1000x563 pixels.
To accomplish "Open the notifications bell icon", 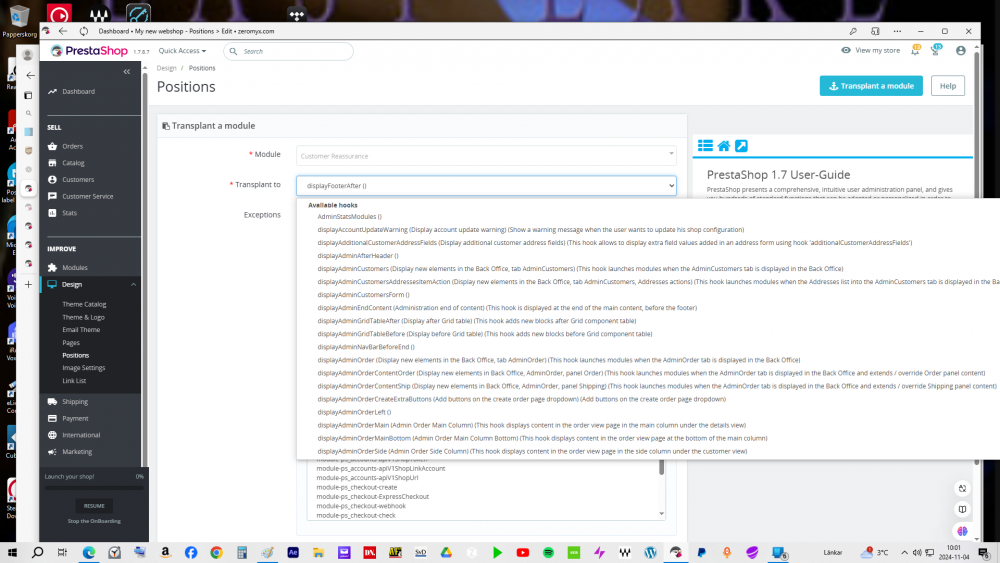I will [915, 50].
